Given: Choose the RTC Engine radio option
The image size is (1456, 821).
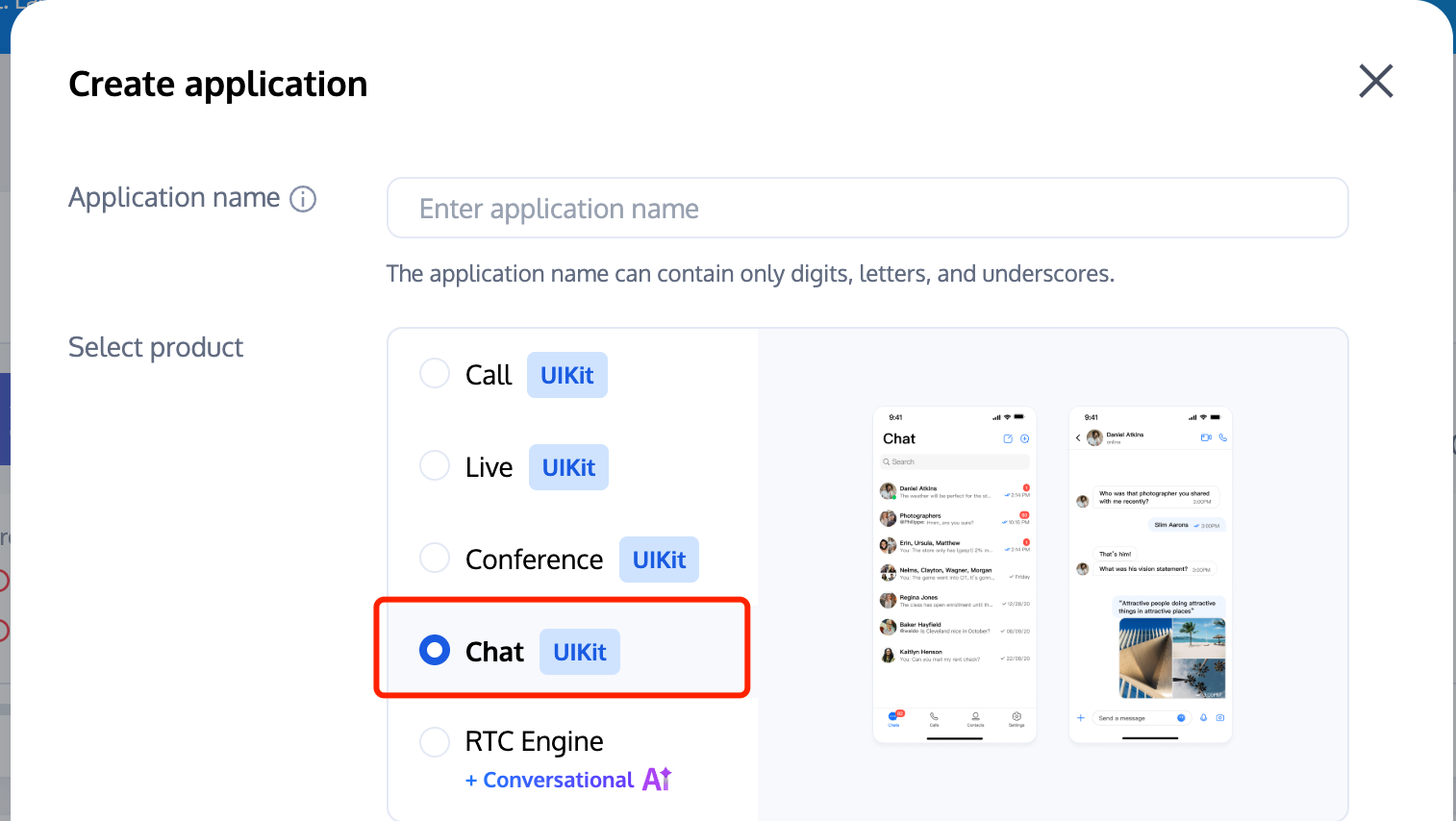Looking at the screenshot, I should click(435, 741).
